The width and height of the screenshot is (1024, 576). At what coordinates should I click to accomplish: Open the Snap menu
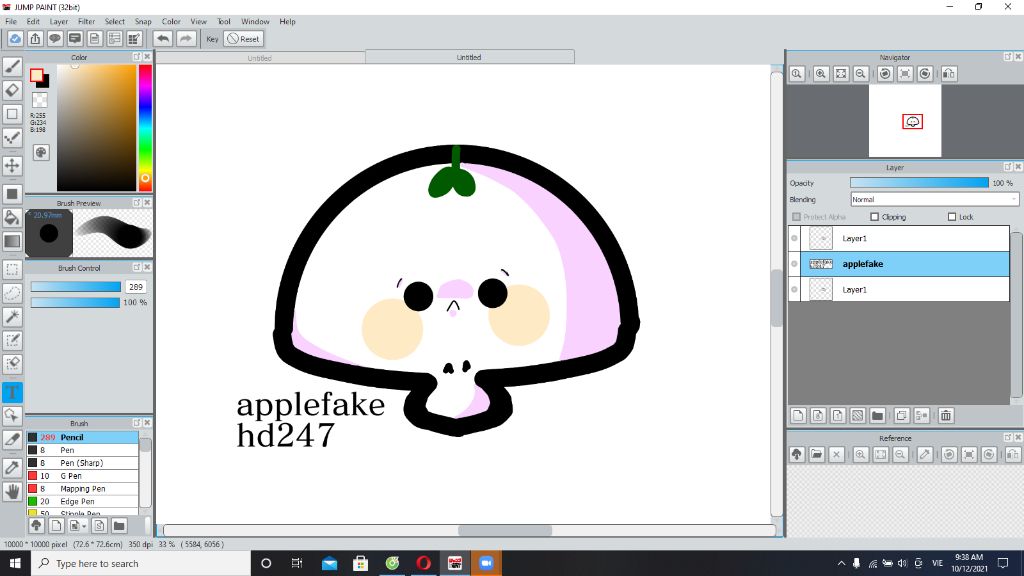pyautogui.click(x=143, y=22)
